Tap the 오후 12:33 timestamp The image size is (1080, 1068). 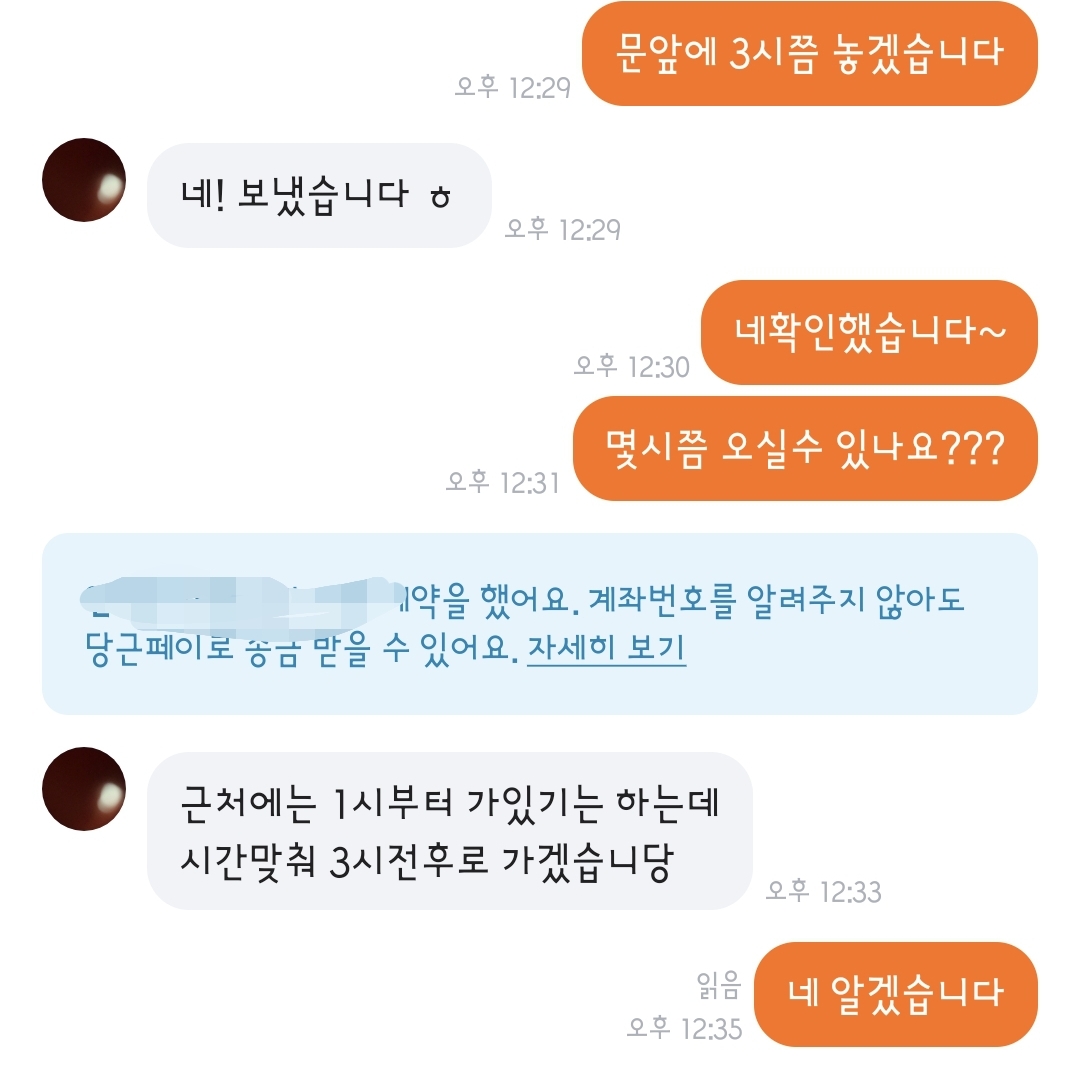coord(824,891)
